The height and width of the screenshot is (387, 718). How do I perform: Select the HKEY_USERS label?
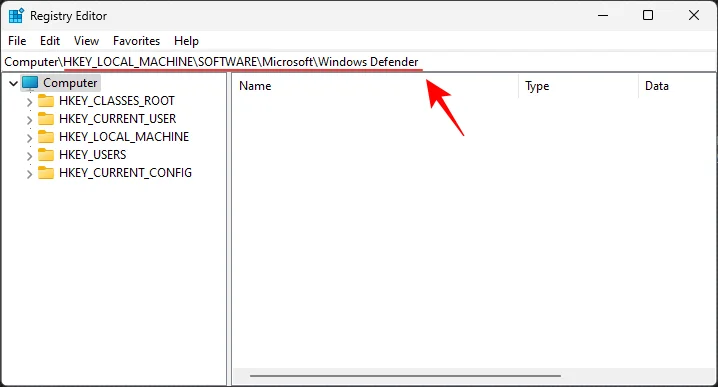pyautogui.click(x=92, y=155)
